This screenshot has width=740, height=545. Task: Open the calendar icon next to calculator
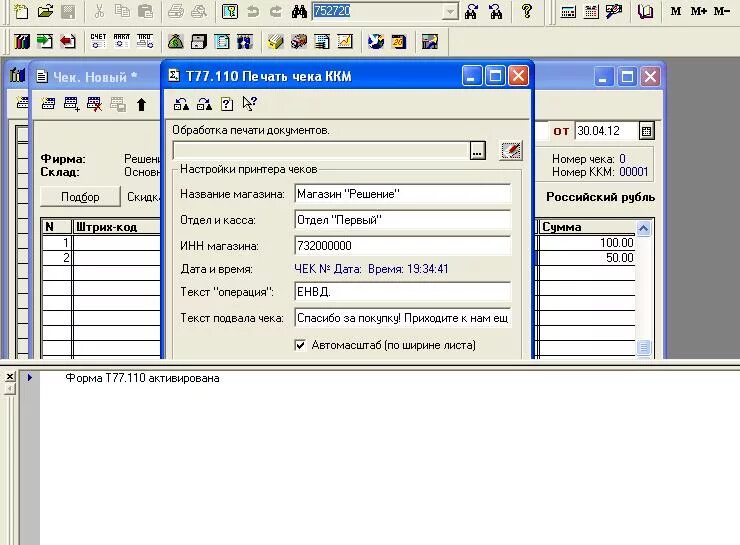591,11
